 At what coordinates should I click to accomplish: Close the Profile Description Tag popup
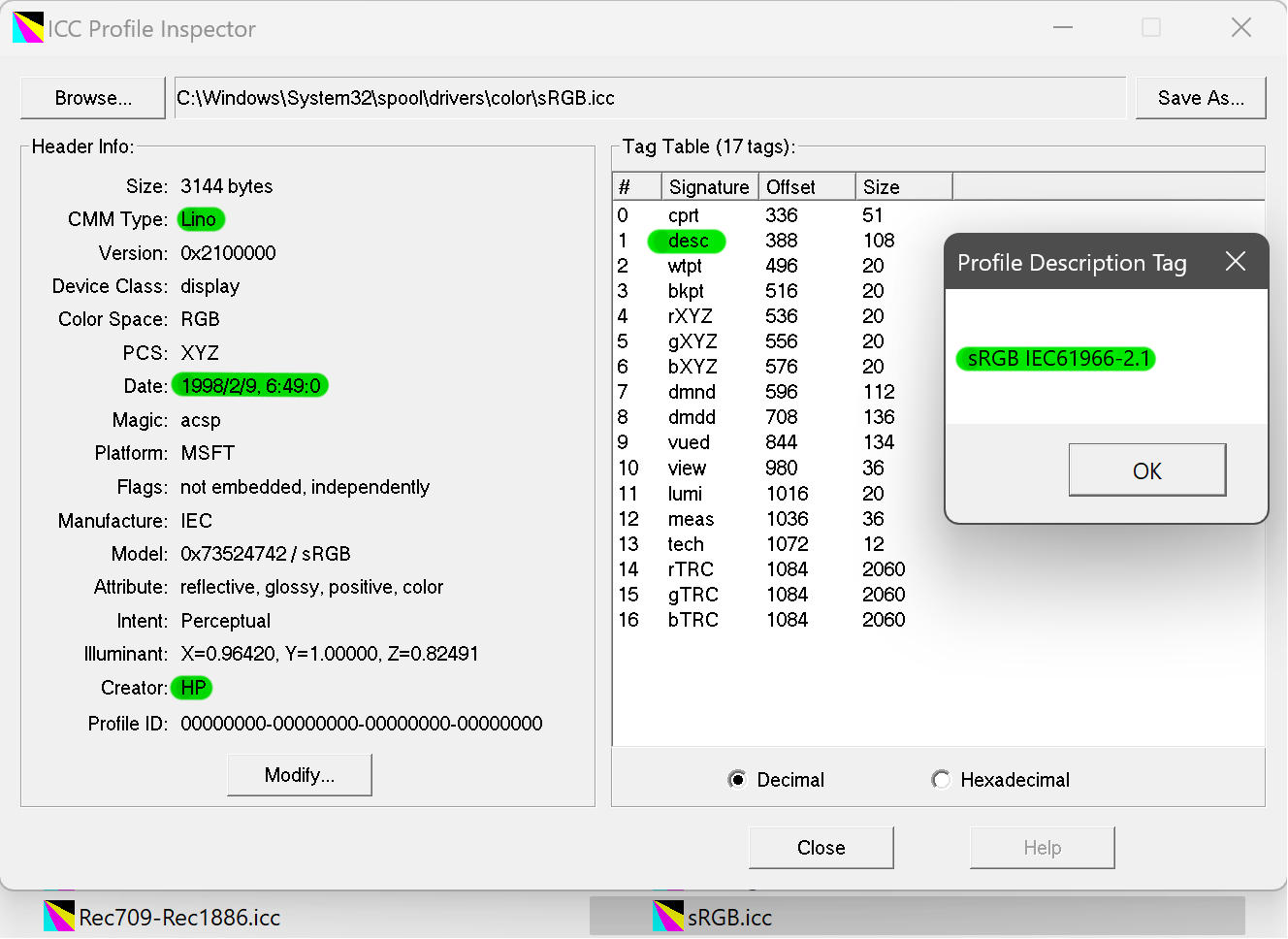[1235, 262]
